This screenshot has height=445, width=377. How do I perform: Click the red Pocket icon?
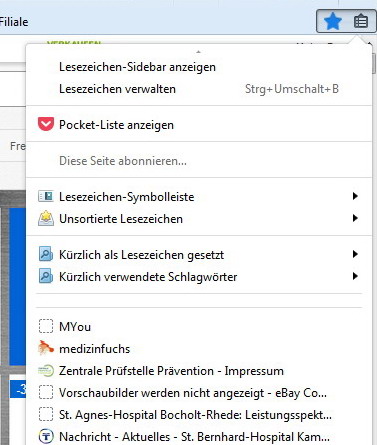point(46,124)
